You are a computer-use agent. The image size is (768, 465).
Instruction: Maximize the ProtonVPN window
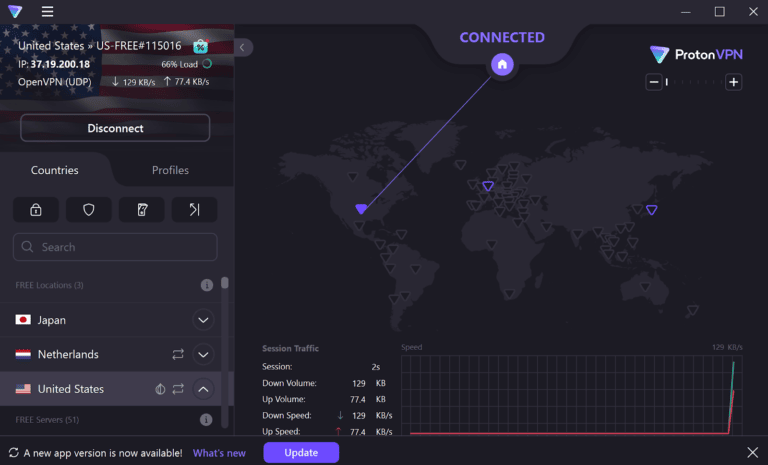pos(720,11)
